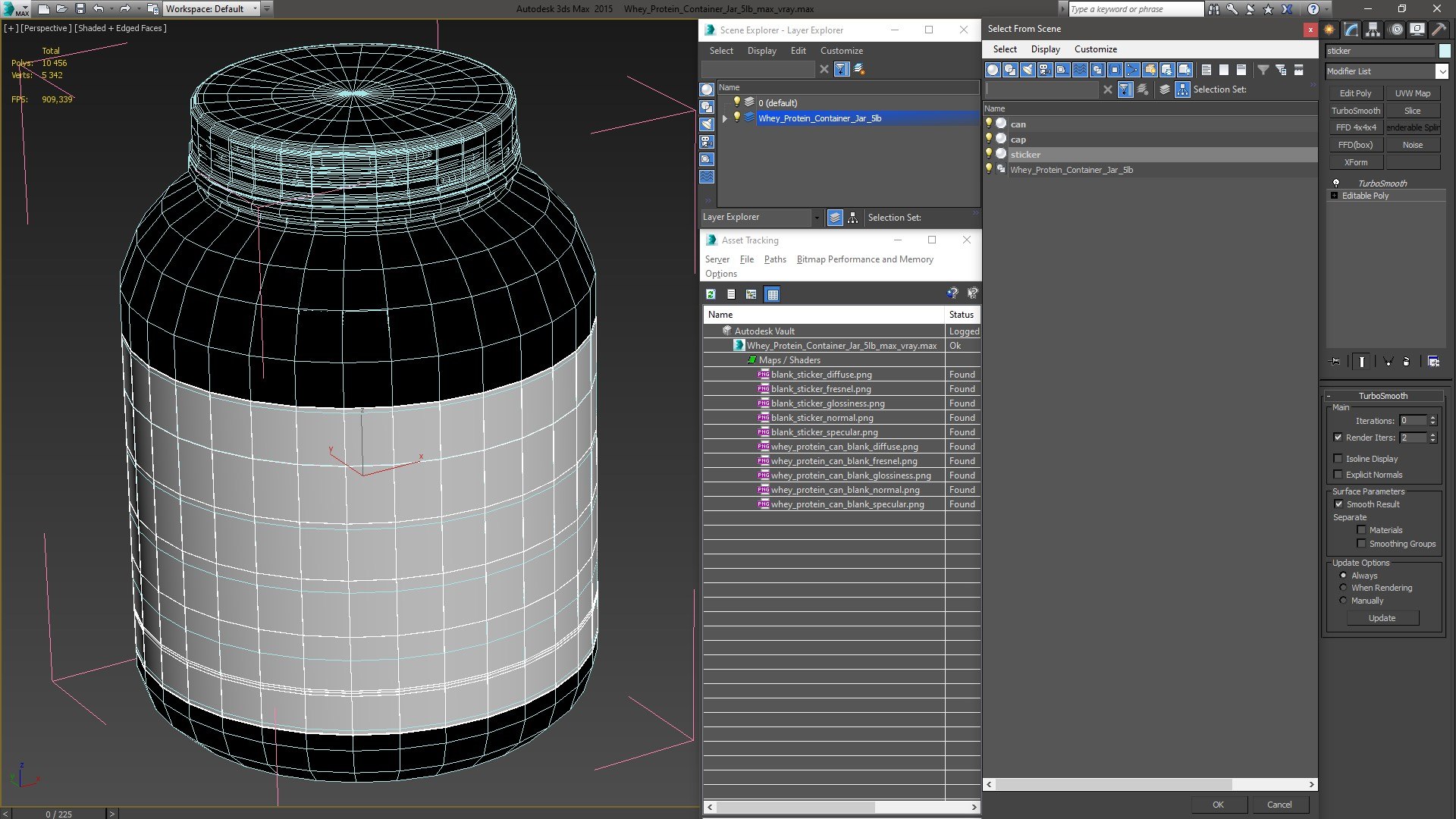1456x819 pixels.
Task: Toggle the TurboSmooth modifier lightbulb off
Action: pyautogui.click(x=1336, y=184)
